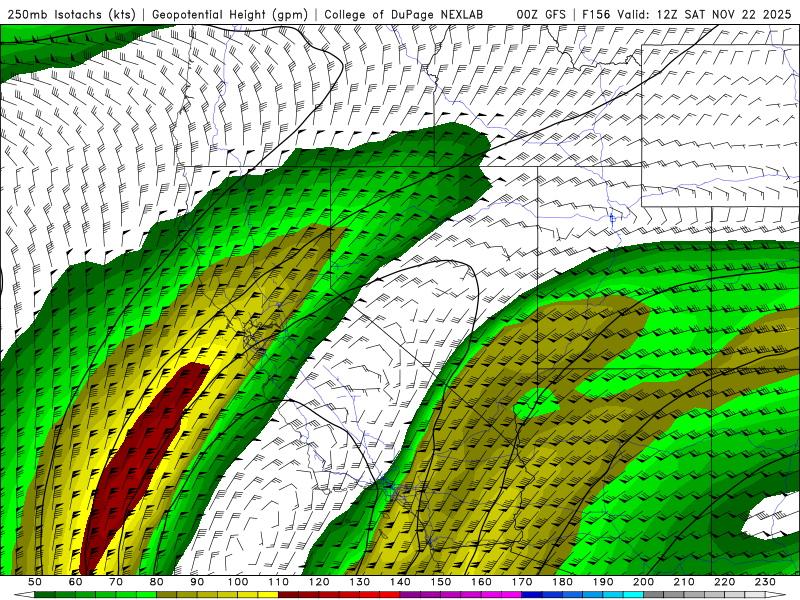
Task: Click the '250mb Isotachs (kts)' title text
Action: (71, 14)
